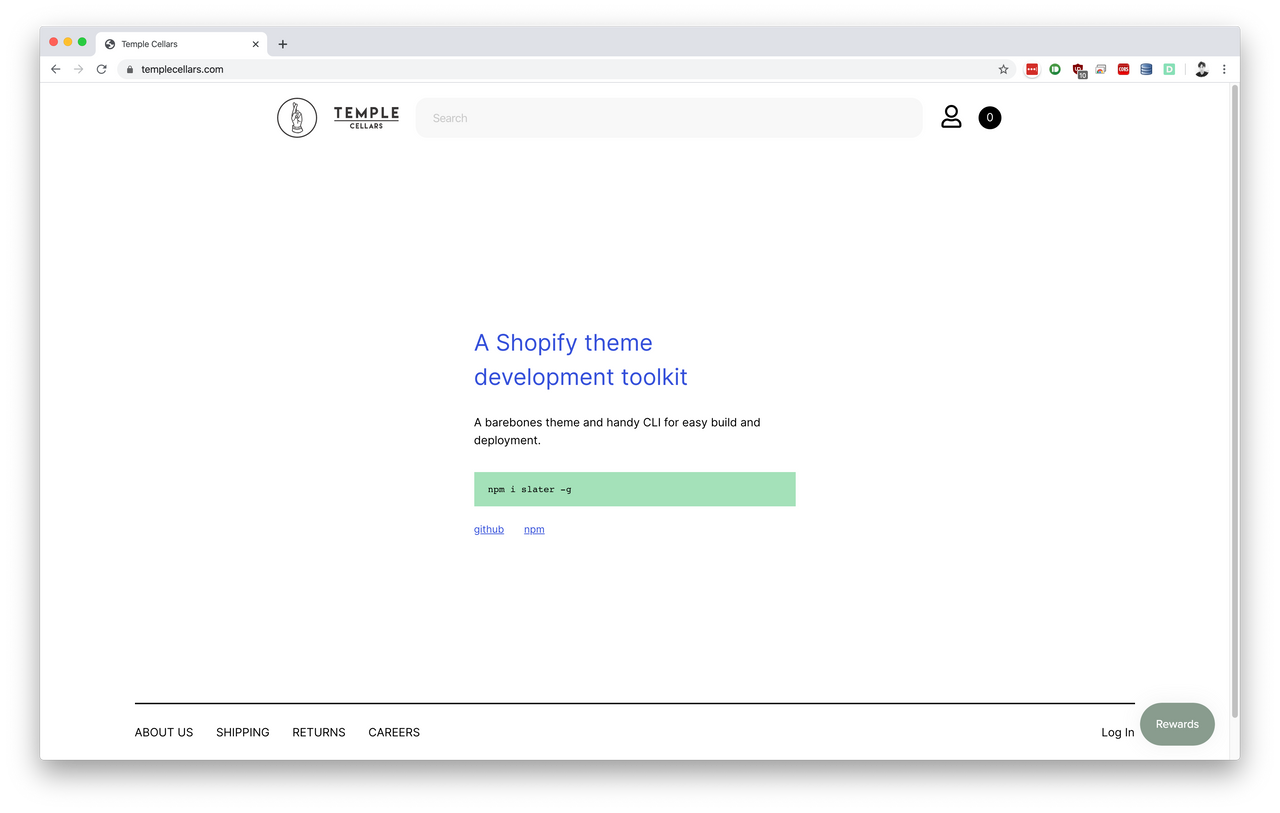Image resolution: width=1280 pixels, height=813 pixels.
Task: Open the SHIPPING footer link
Action: click(x=243, y=732)
